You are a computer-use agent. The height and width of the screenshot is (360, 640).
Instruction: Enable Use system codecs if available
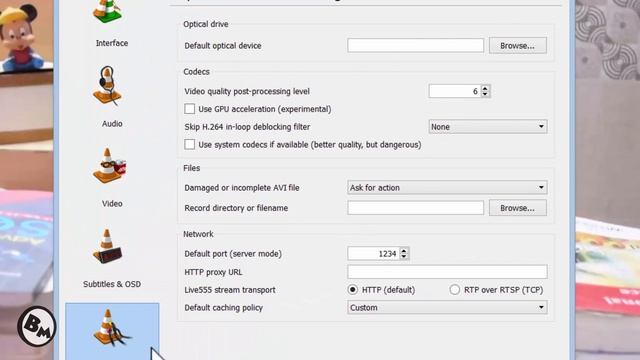point(189,144)
